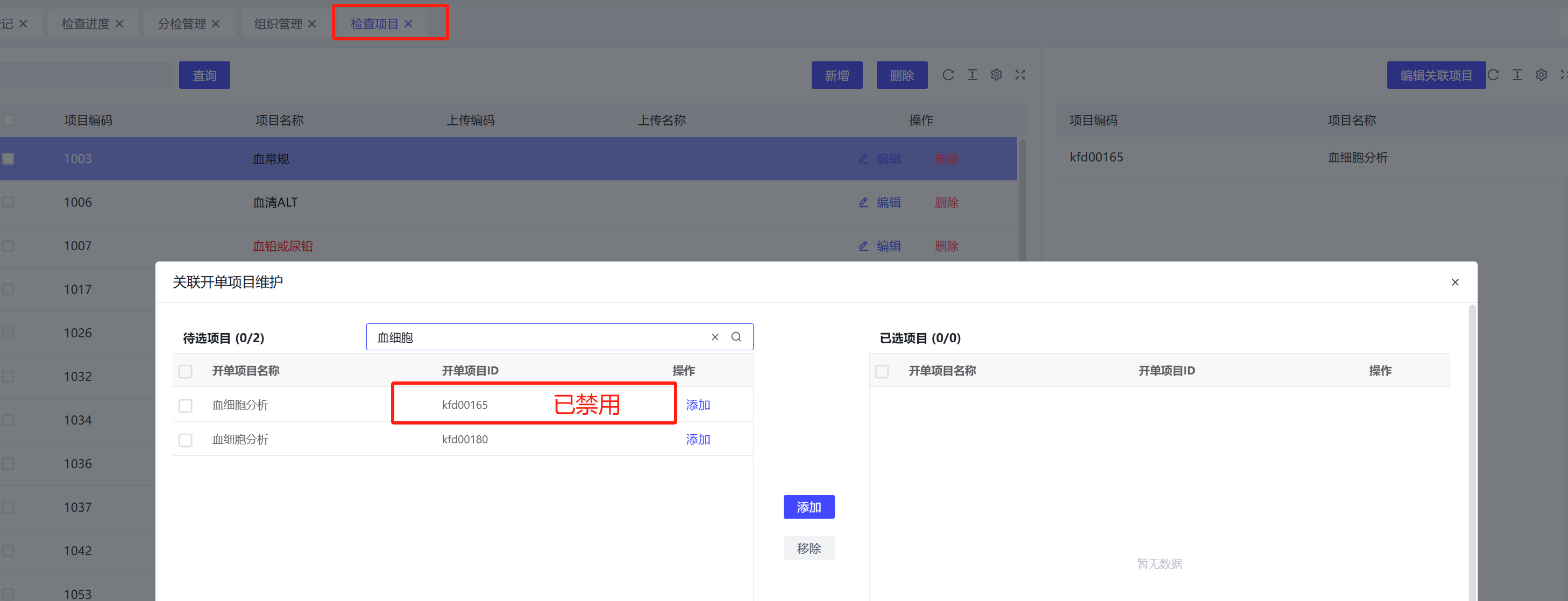Close the 检查进度 tab with its X
The height and width of the screenshot is (601, 1568).
(119, 24)
